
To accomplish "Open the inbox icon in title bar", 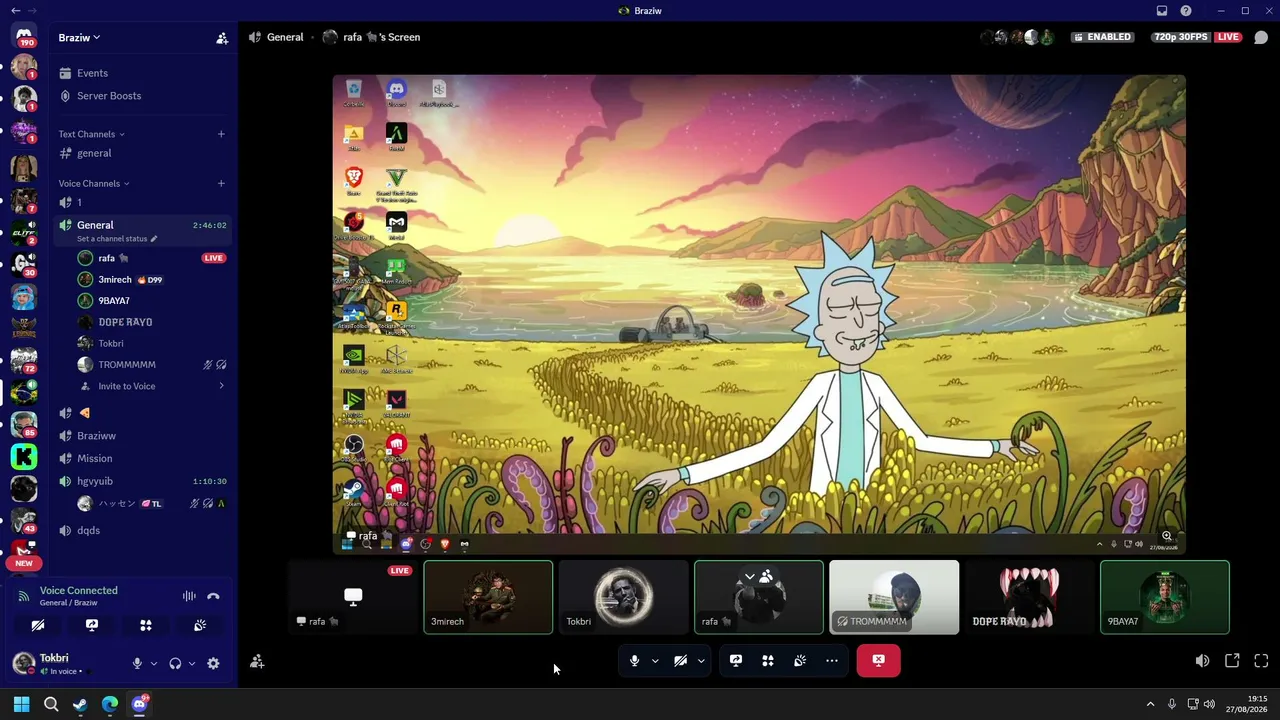I will click(x=1162, y=11).
